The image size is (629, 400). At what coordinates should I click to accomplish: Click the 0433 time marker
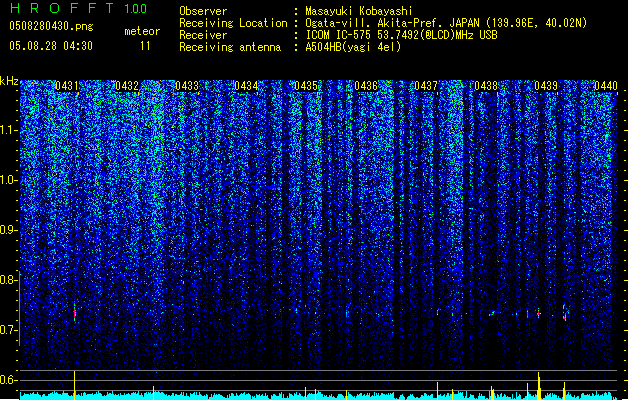point(187,86)
